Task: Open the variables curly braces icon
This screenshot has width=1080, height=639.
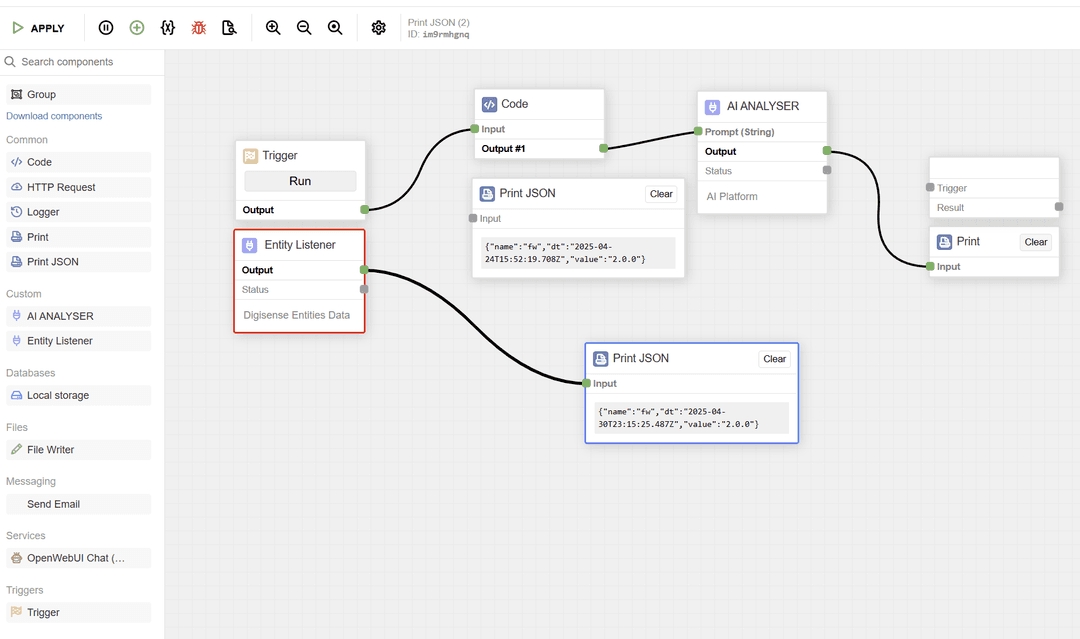Action: tap(167, 28)
